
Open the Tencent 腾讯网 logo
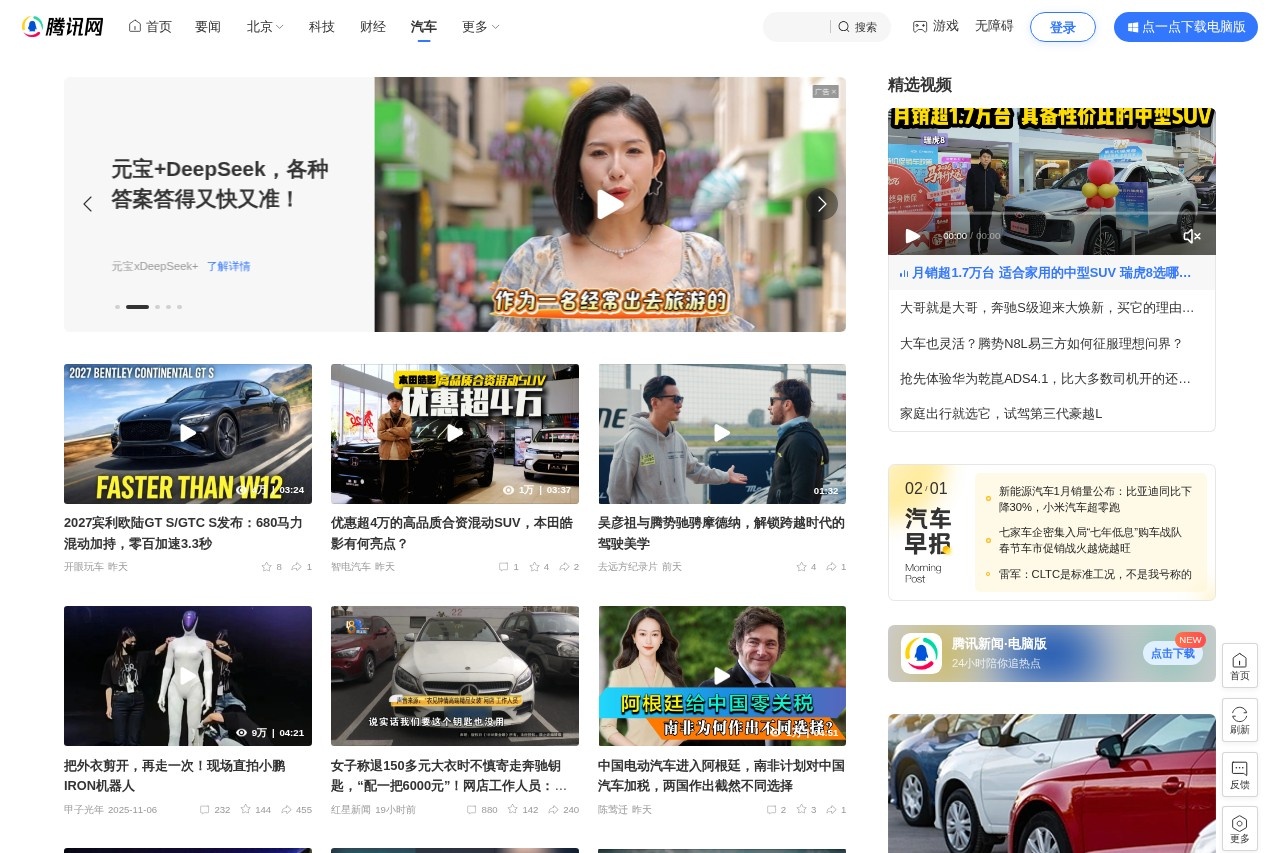click(x=63, y=27)
